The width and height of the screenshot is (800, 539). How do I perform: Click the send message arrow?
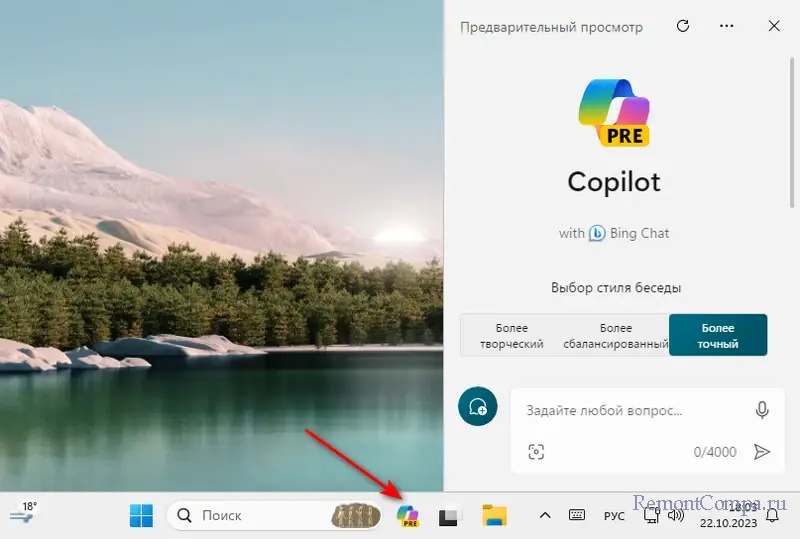tap(762, 452)
